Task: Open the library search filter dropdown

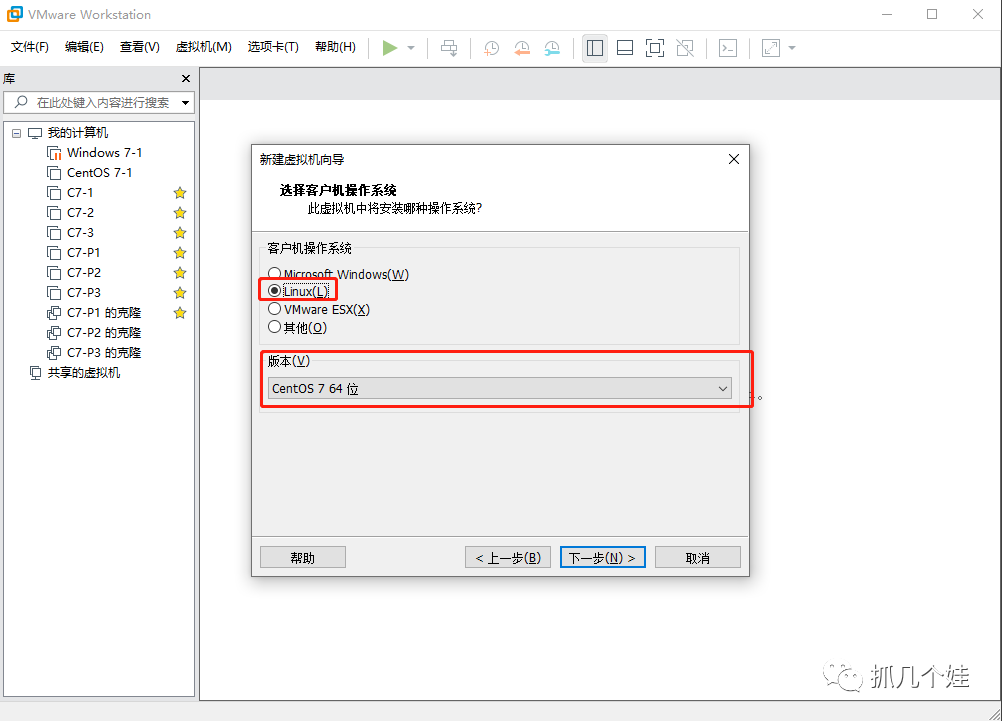Action: [185, 102]
